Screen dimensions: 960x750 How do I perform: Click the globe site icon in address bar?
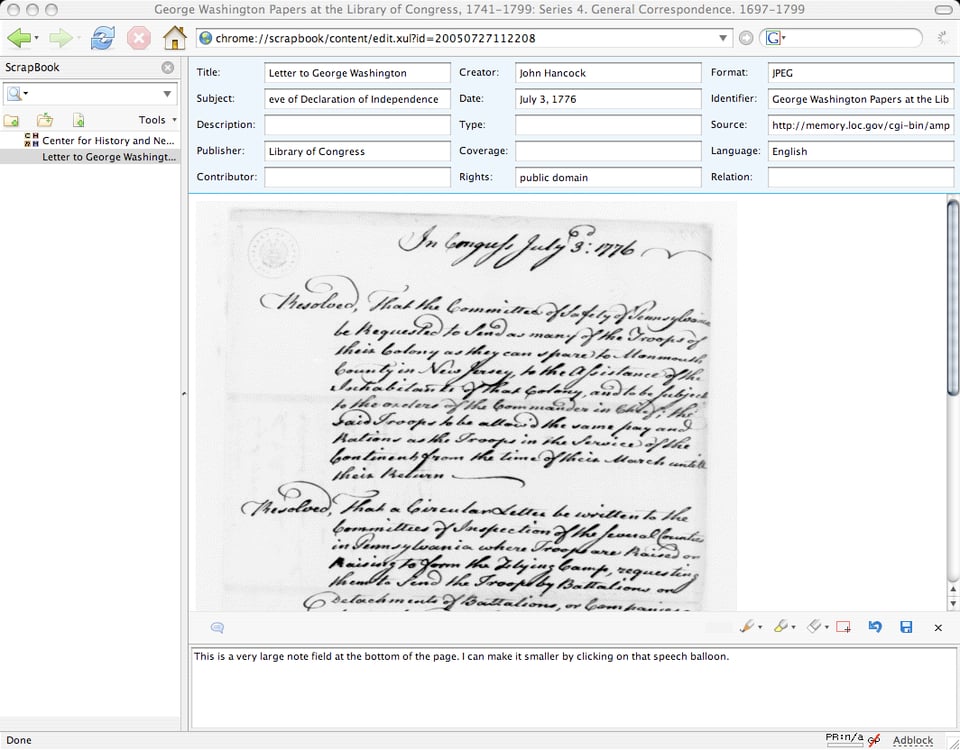(206, 39)
